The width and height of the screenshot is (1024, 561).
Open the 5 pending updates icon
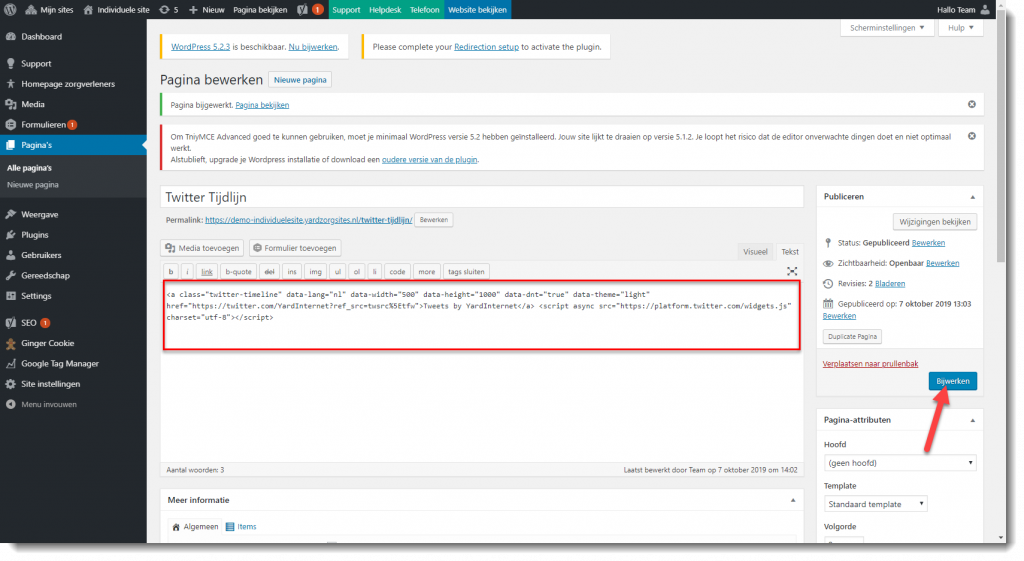(x=168, y=10)
